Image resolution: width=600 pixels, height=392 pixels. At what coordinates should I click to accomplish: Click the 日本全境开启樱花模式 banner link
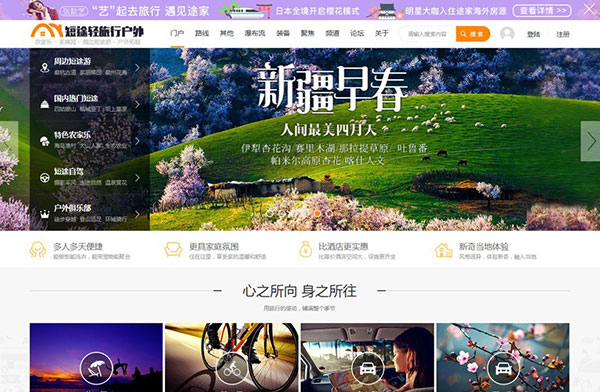coord(318,11)
